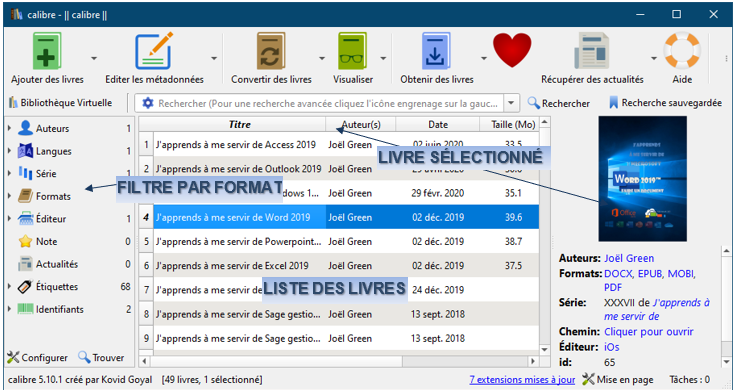Viewport: 734px width, 390px height.
Task: Click the Obtenir des livres icon
Action: [x=436, y=51]
